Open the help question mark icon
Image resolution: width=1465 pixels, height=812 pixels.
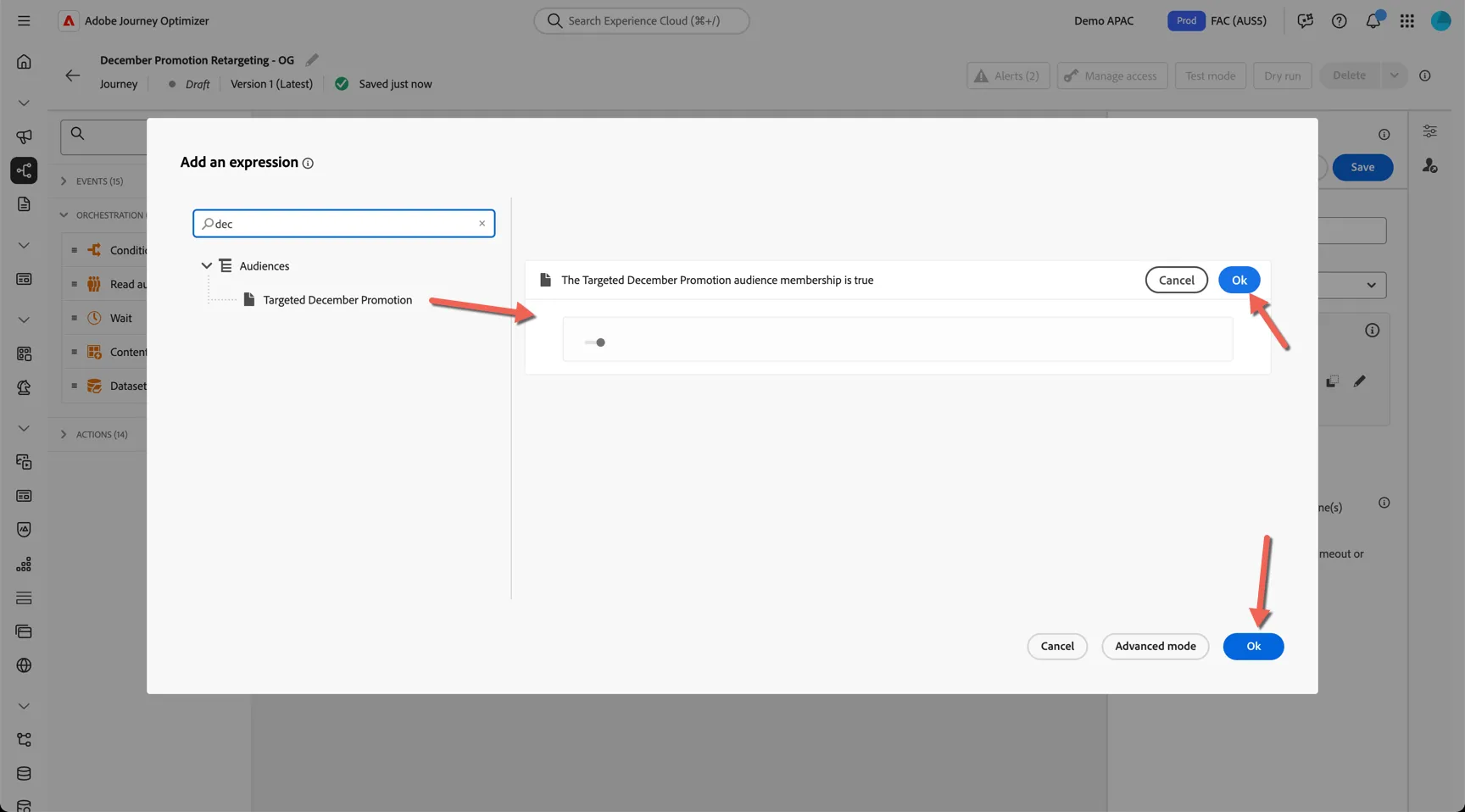coord(1339,21)
